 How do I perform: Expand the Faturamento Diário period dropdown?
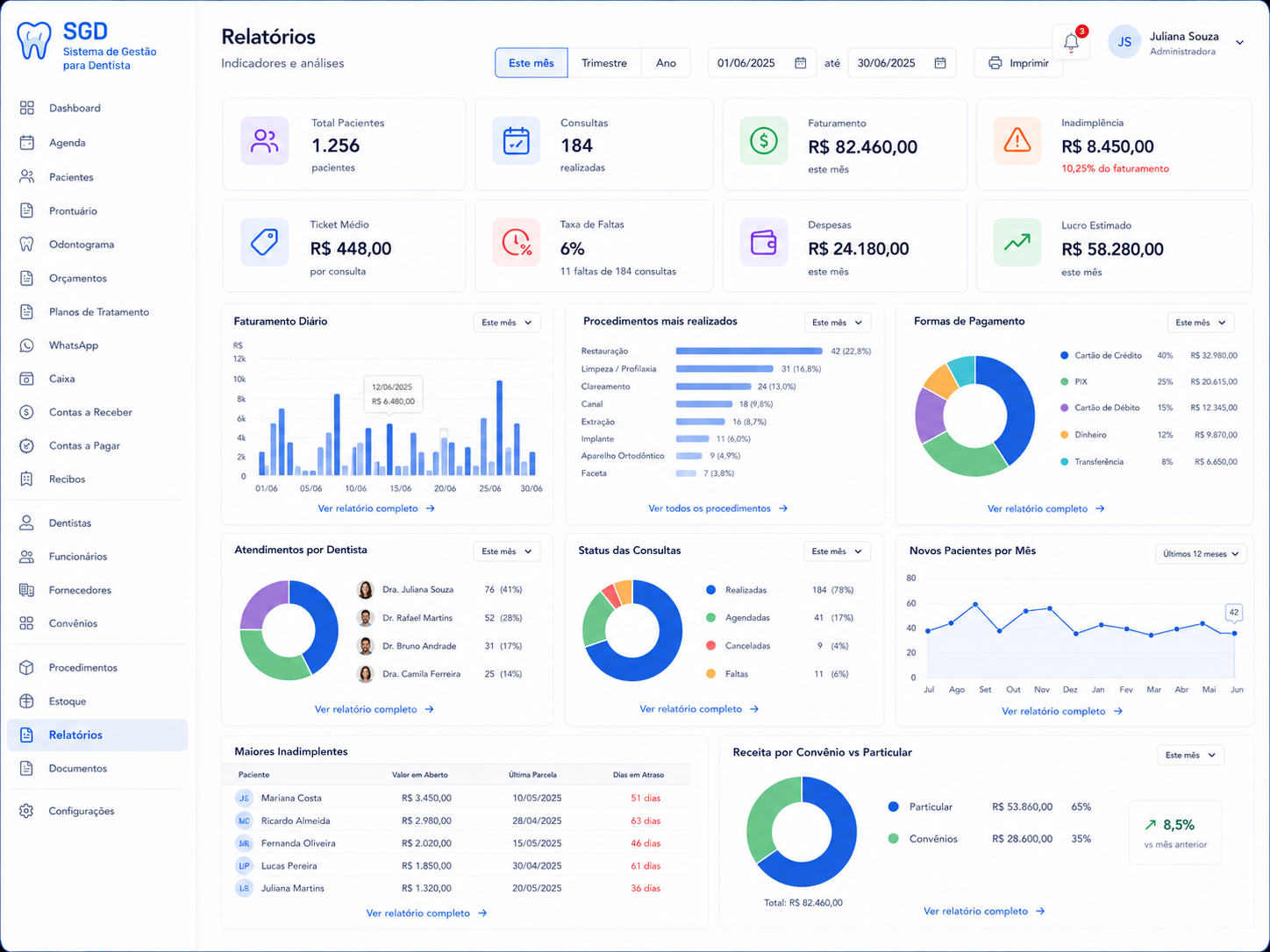click(x=507, y=323)
